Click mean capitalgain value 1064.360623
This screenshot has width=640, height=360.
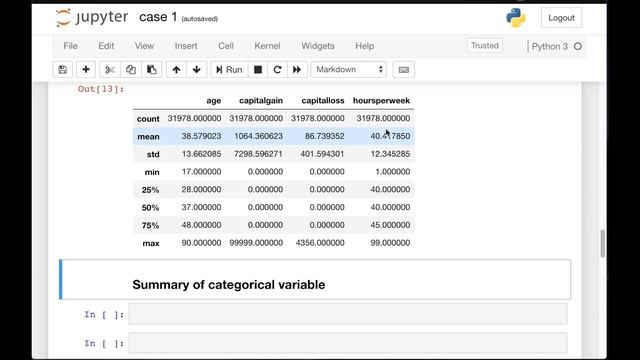pos(258,136)
